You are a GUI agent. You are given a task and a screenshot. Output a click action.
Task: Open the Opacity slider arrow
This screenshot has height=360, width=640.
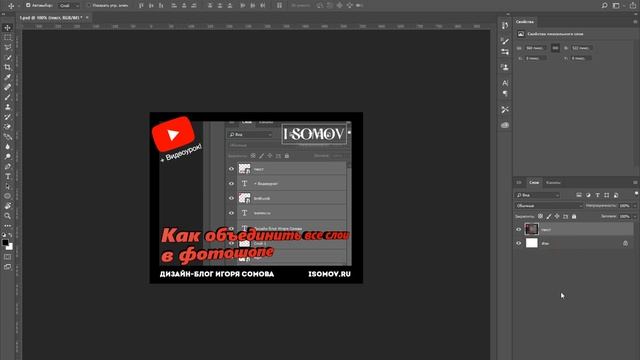[x=635, y=206]
